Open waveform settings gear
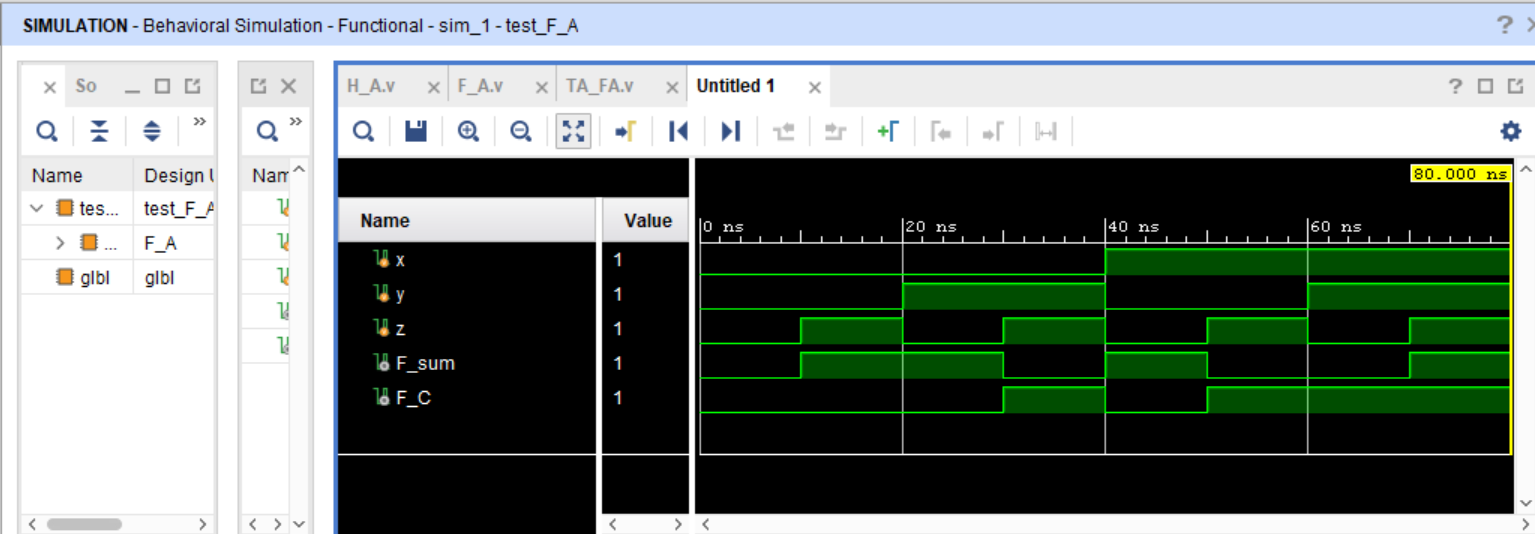Image resolution: width=1535 pixels, height=534 pixels. [1510, 131]
